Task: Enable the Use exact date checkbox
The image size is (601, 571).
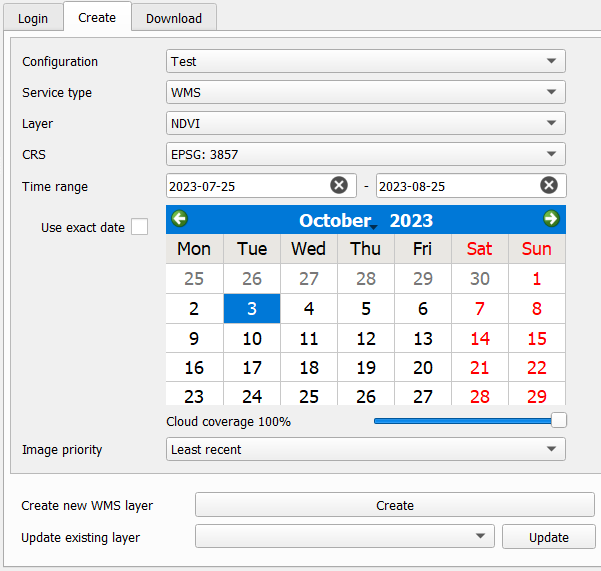Action: pyautogui.click(x=139, y=227)
